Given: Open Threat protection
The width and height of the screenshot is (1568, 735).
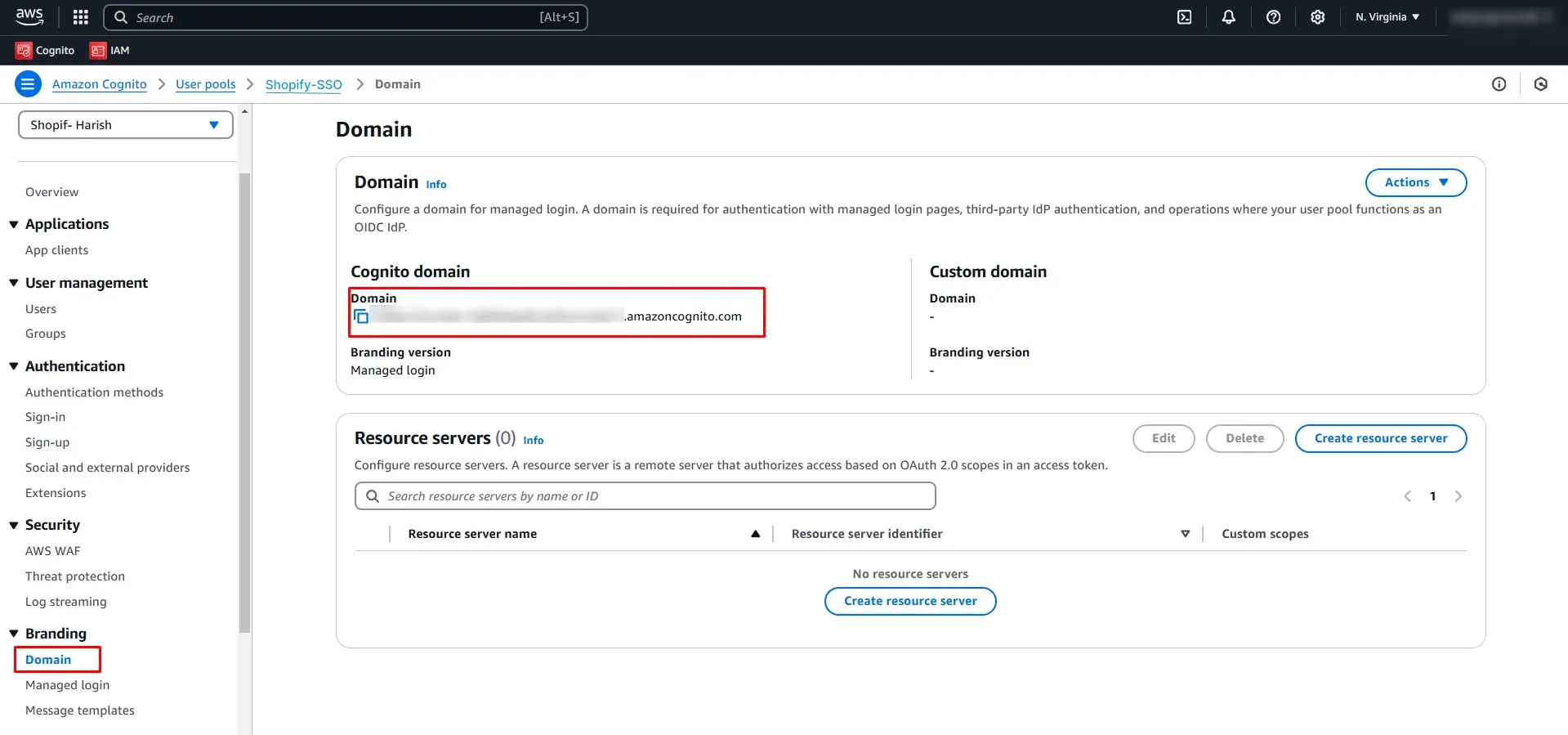Looking at the screenshot, I should [75, 576].
